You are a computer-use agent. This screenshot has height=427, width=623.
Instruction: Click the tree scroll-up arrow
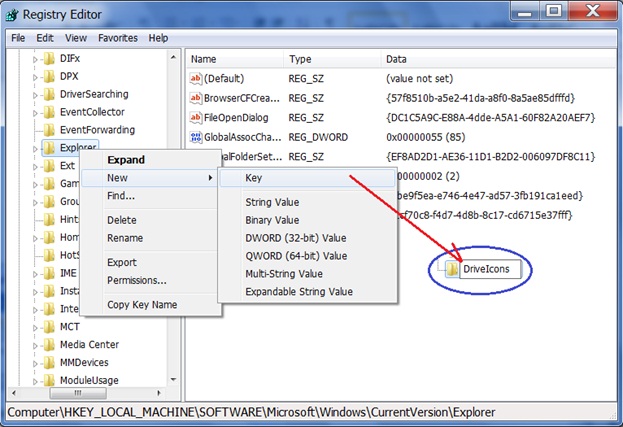coord(174,58)
